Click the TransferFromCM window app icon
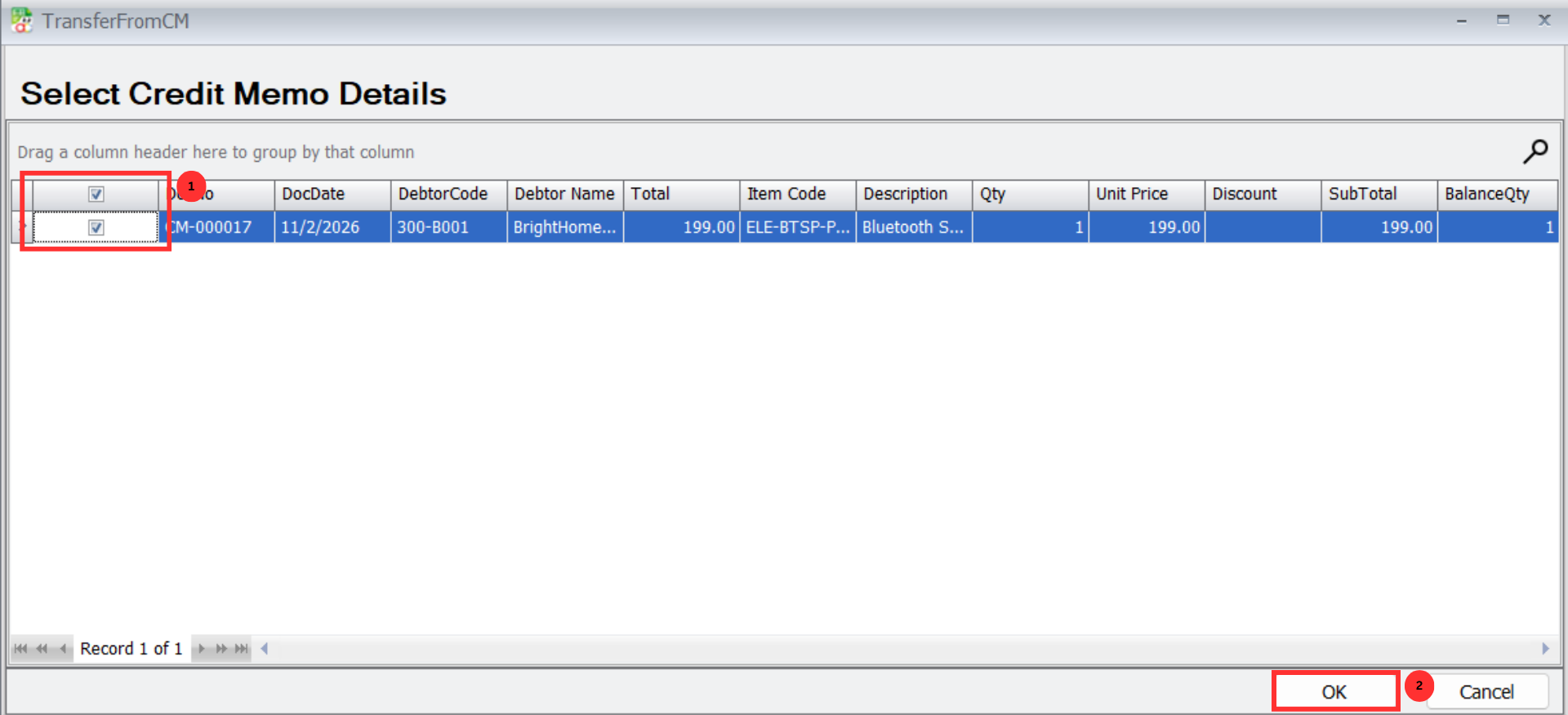Viewport: 1568px width, 715px height. coord(22,20)
